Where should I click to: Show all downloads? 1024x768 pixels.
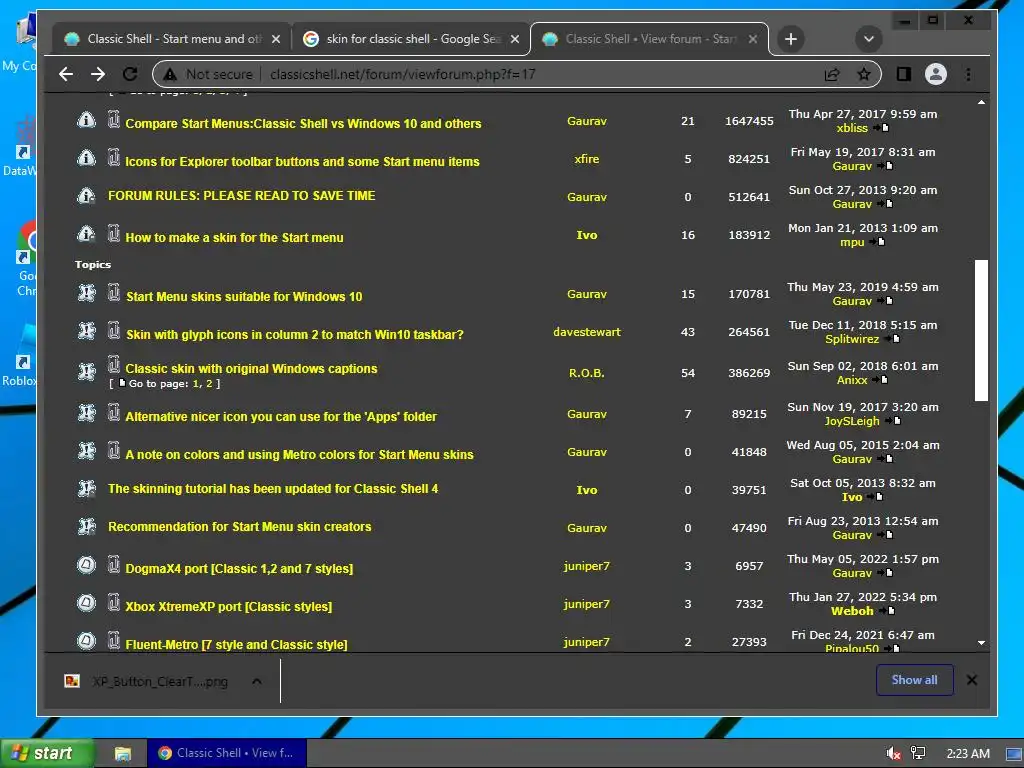[x=914, y=680]
